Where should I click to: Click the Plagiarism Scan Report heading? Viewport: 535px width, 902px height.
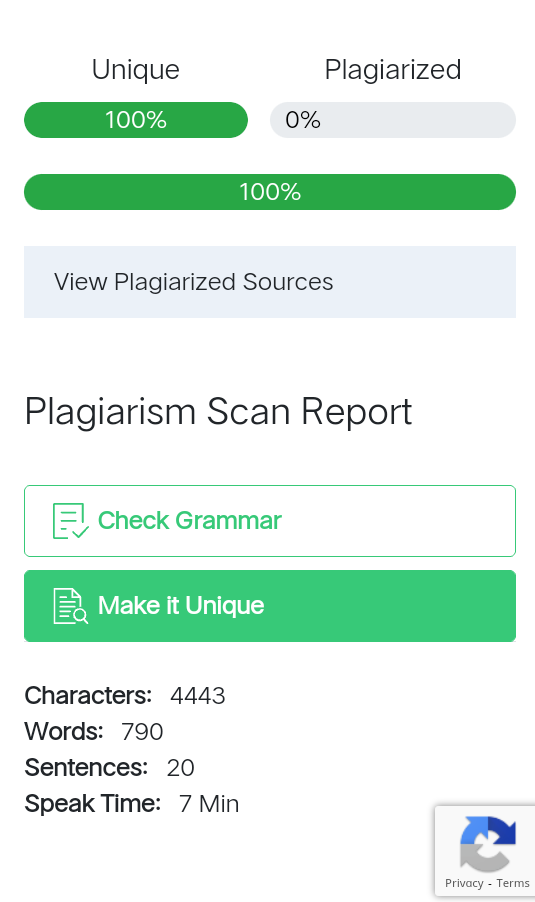218,412
